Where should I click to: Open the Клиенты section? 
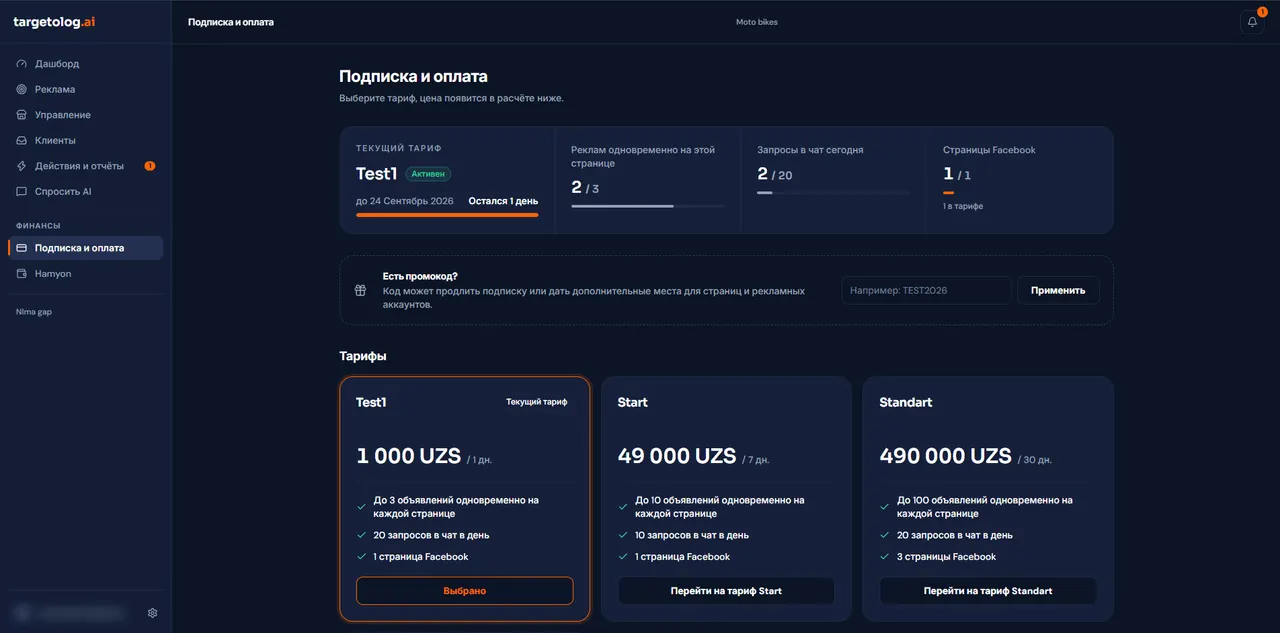pos(85,141)
